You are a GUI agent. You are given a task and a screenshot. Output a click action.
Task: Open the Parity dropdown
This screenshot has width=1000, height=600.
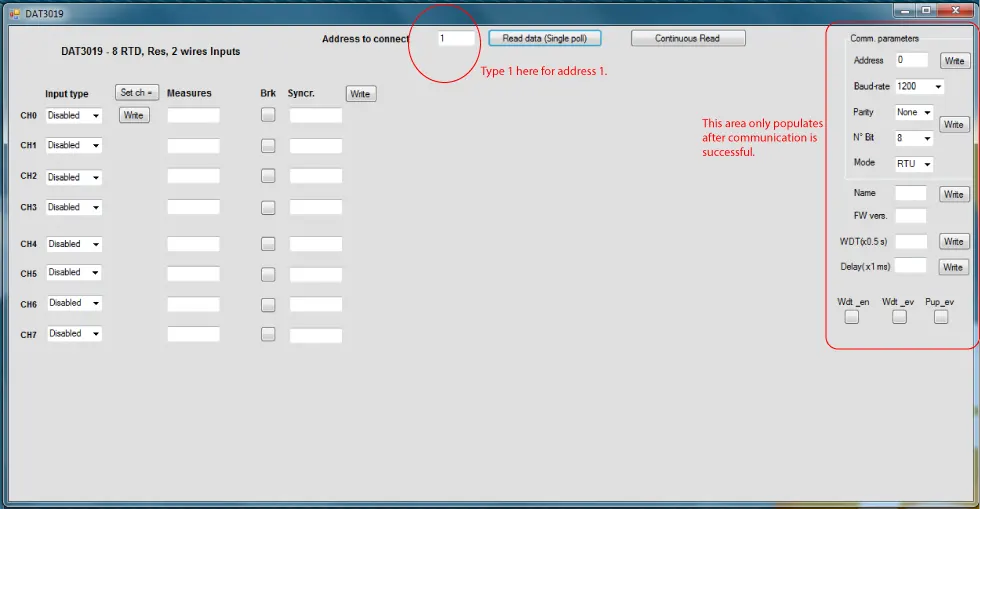click(914, 112)
